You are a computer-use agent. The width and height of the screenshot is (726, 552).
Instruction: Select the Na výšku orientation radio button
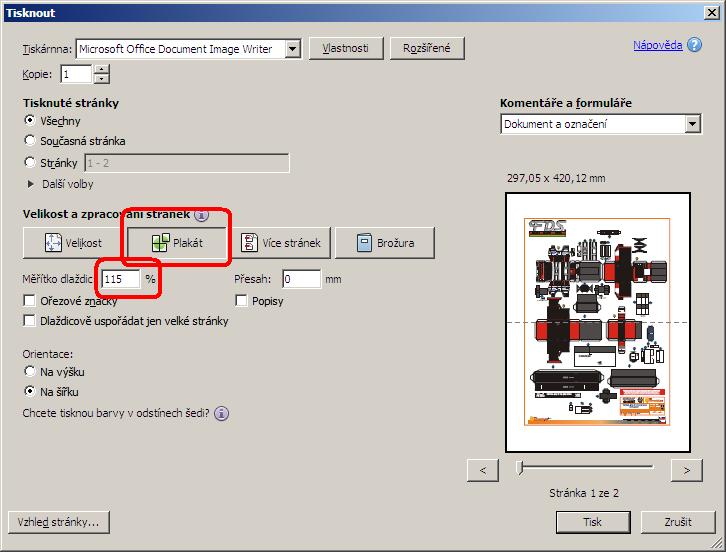pos(30,372)
